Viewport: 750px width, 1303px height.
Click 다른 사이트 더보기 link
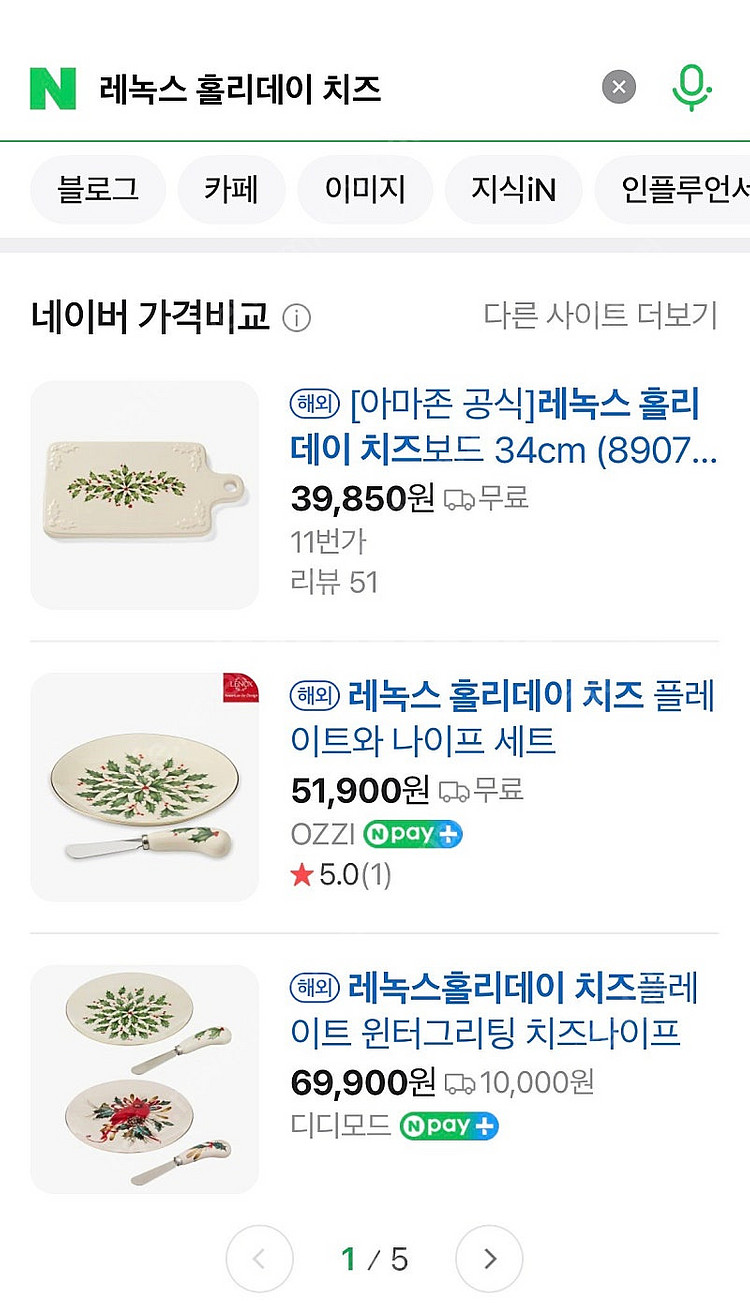click(x=600, y=316)
